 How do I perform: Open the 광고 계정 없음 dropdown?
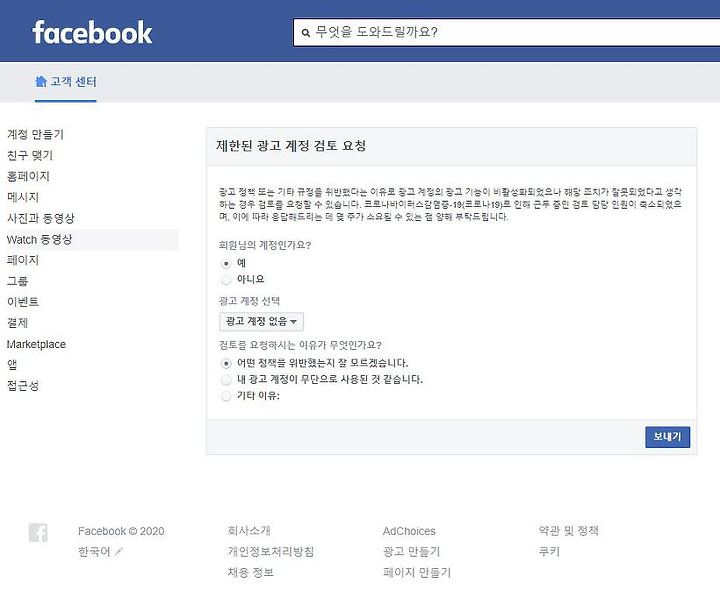point(261,321)
